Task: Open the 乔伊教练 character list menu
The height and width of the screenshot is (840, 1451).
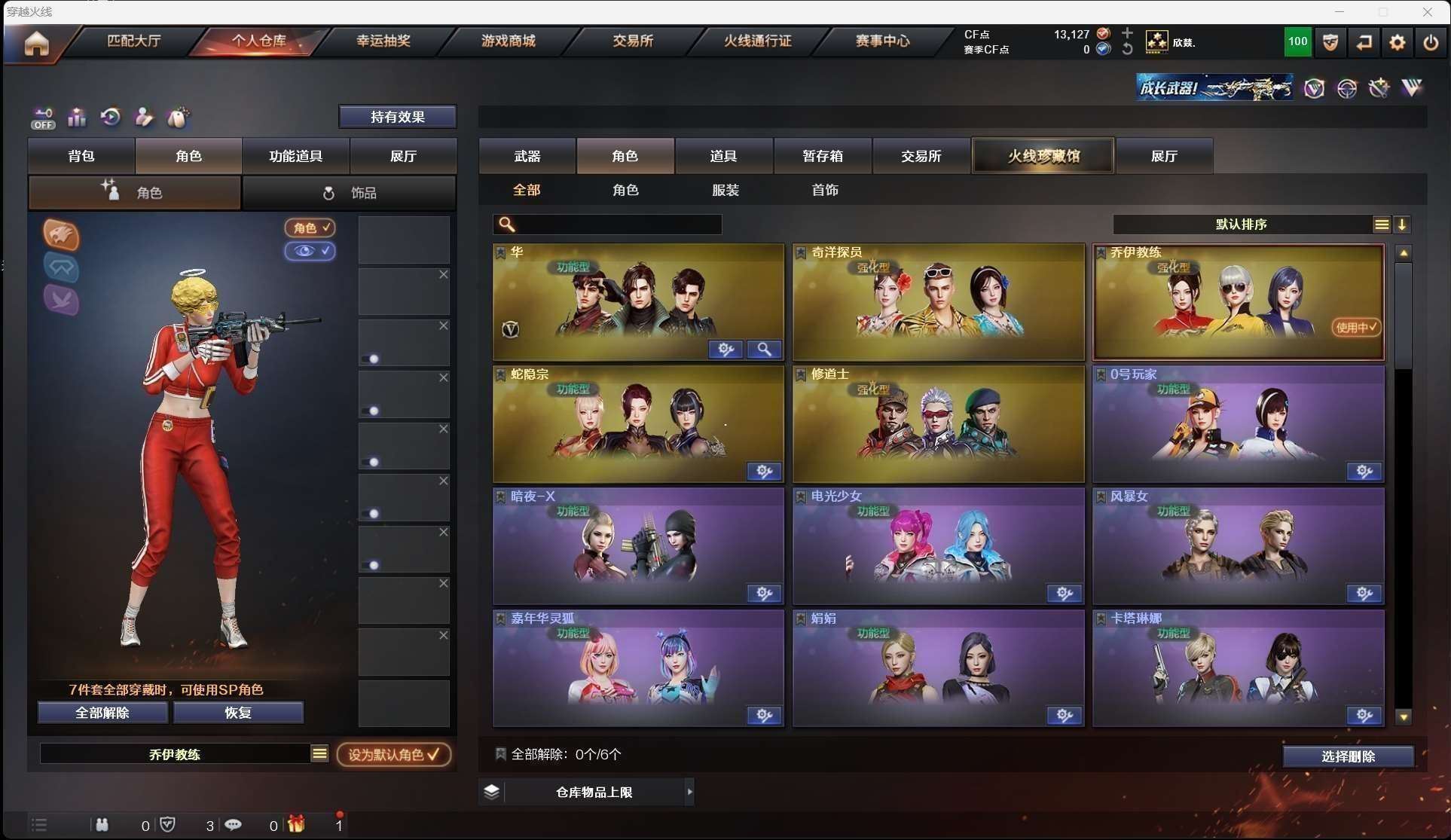Action: 319,754
